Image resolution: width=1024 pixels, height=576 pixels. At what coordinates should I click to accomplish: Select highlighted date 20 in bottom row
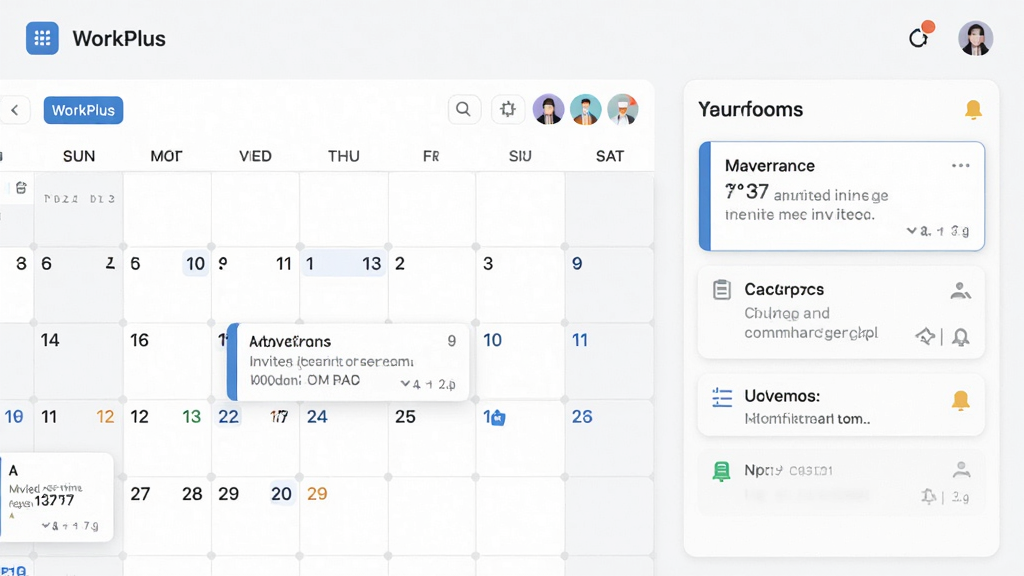point(281,494)
